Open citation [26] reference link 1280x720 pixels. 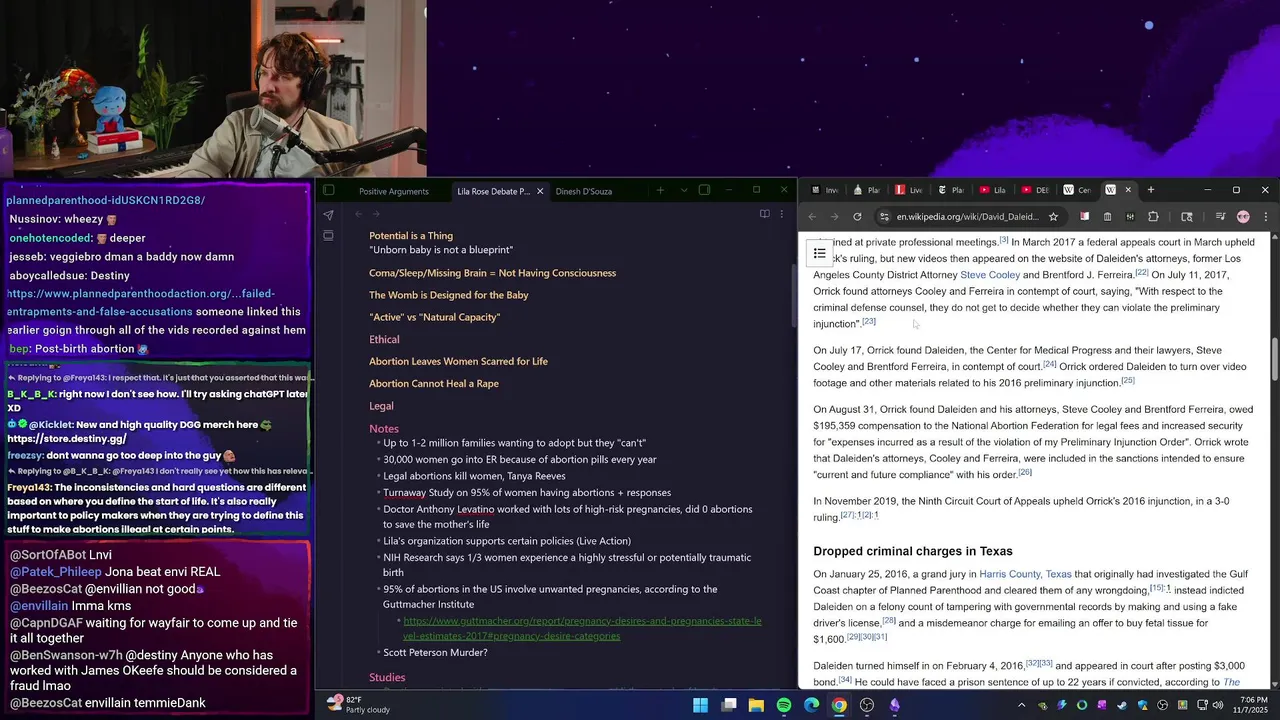point(1025,472)
